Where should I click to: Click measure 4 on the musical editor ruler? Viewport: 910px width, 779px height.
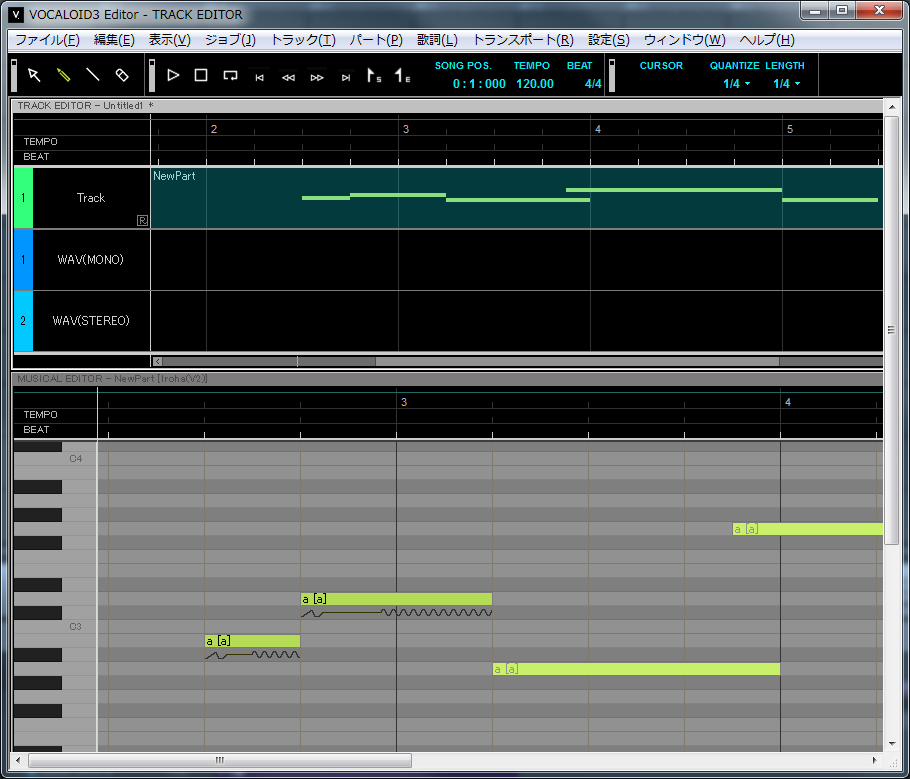(x=788, y=402)
